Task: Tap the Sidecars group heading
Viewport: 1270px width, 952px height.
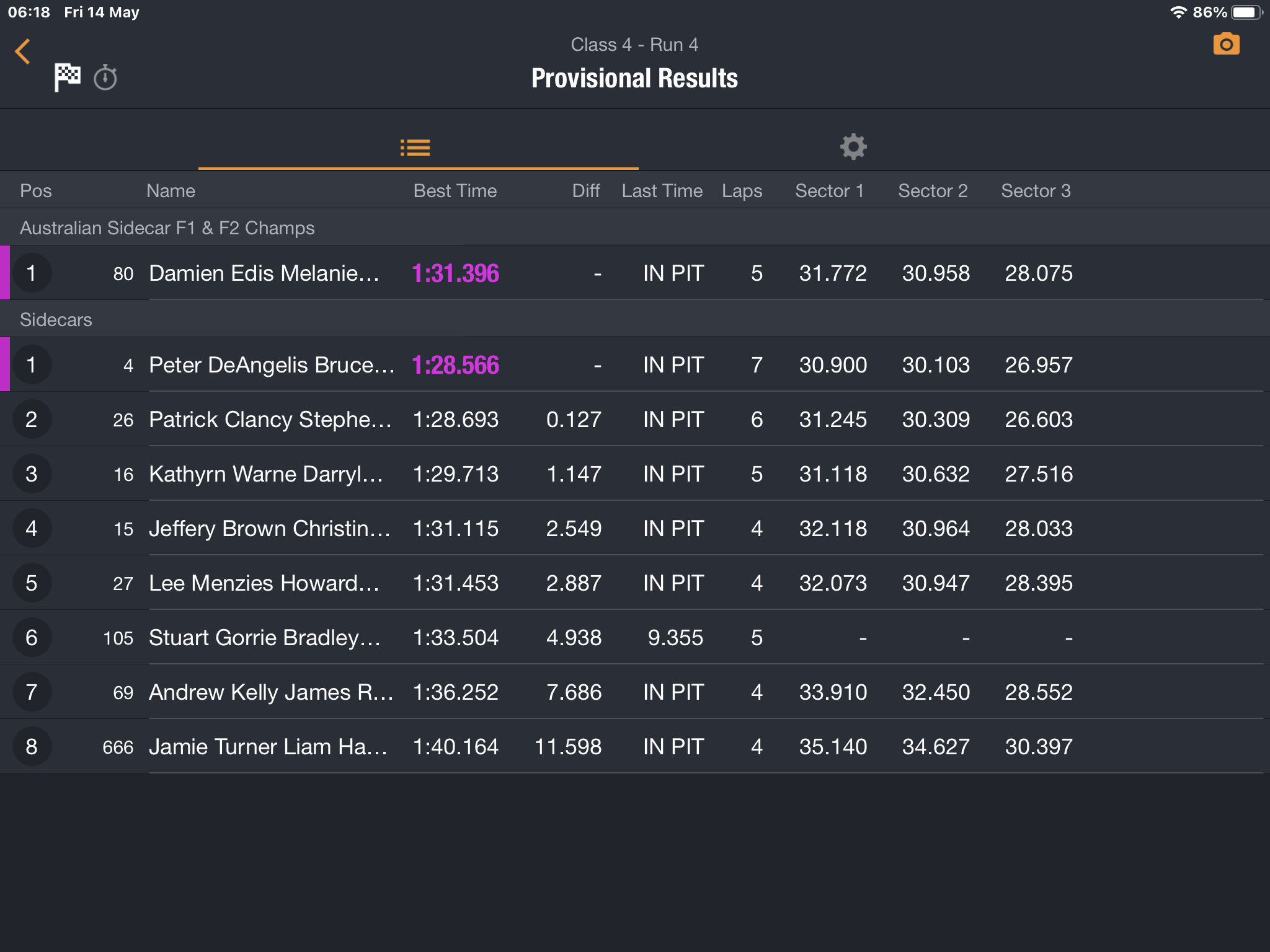Action: [x=56, y=320]
